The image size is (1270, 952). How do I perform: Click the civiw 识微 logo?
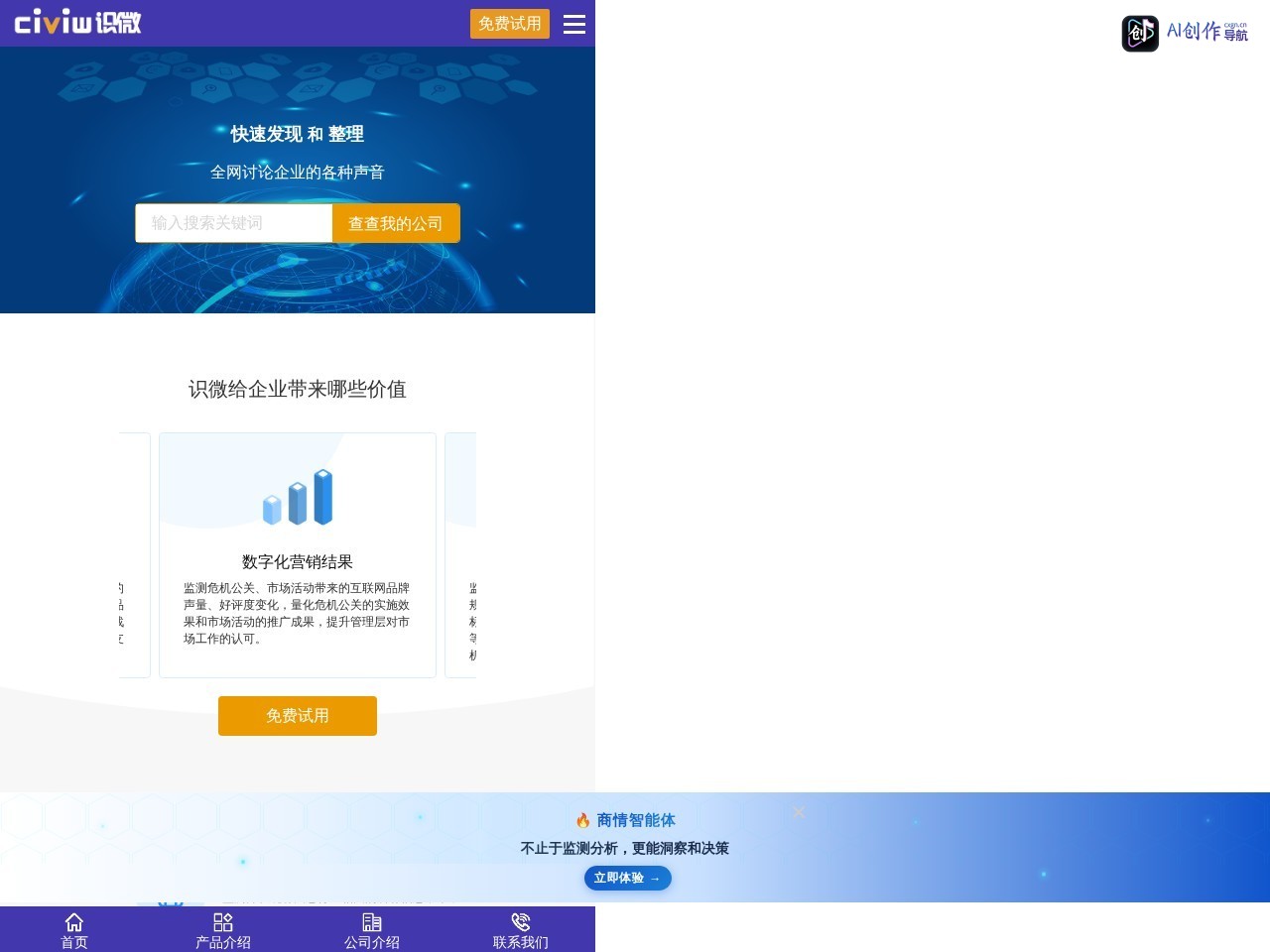77,22
